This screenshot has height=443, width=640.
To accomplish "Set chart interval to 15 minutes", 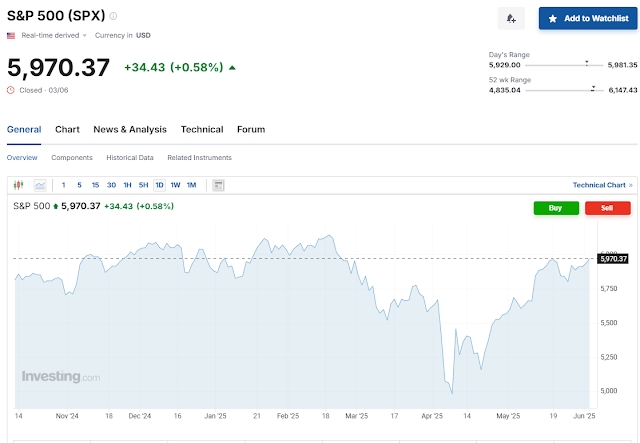I will point(95,185).
